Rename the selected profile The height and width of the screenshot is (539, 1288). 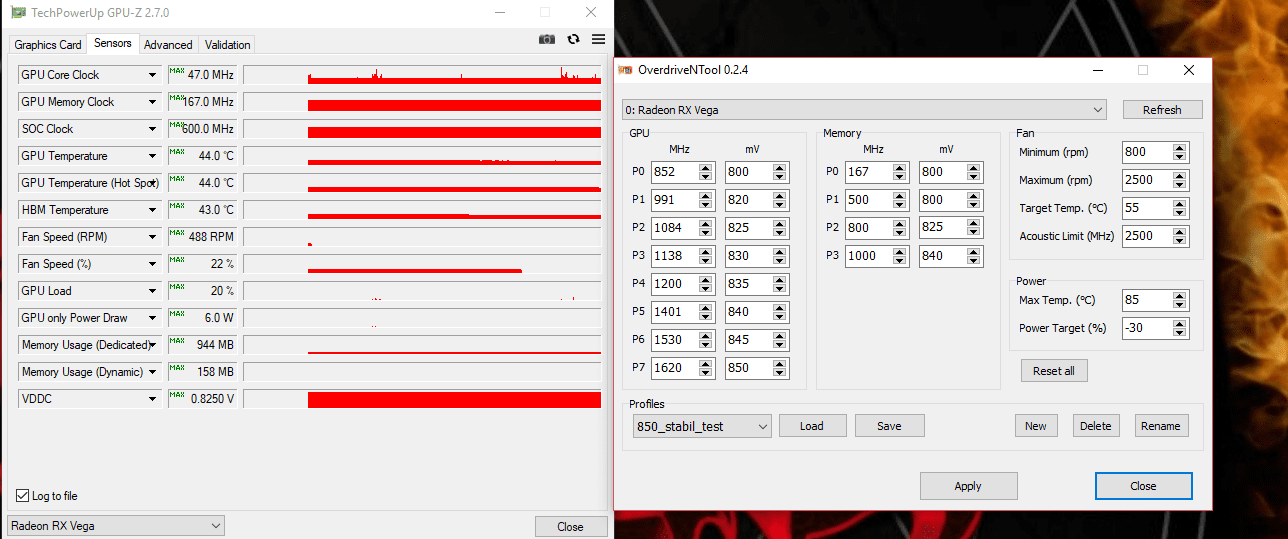coord(1161,426)
